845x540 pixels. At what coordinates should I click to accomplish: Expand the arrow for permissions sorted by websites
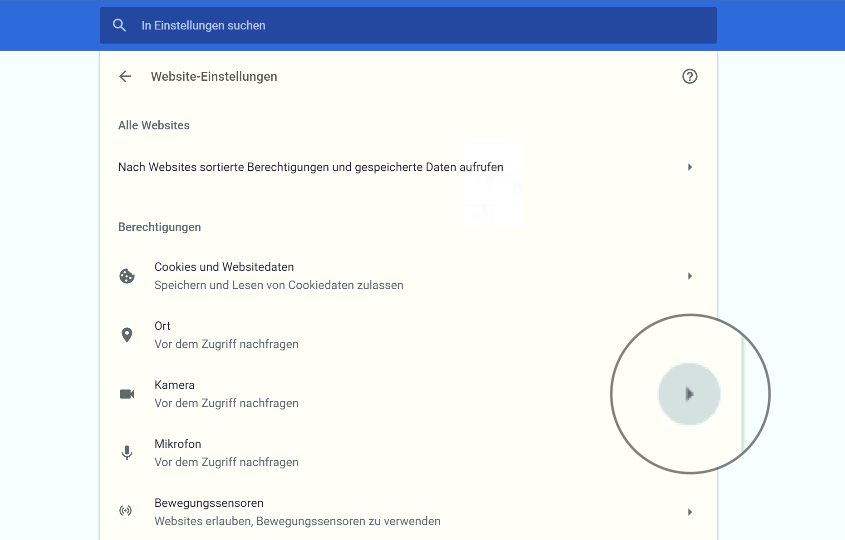690,167
